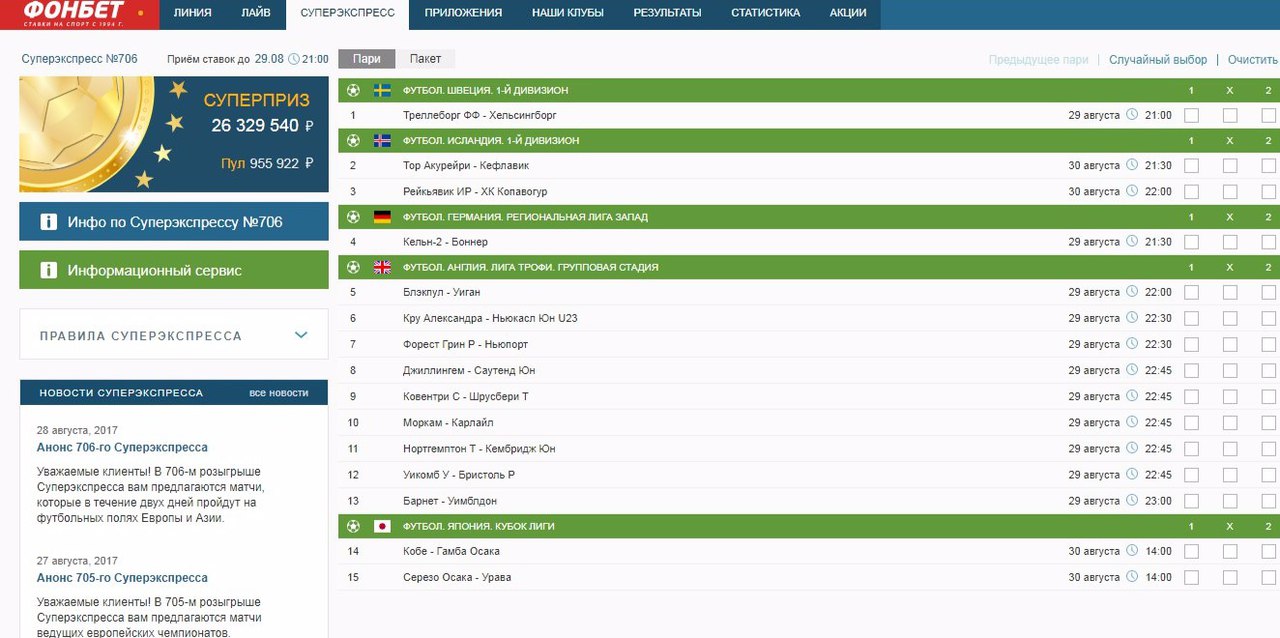Image resolution: width=1280 pixels, height=638 pixels.
Task: Click the Sweden flag icon
Action: (382, 90)
